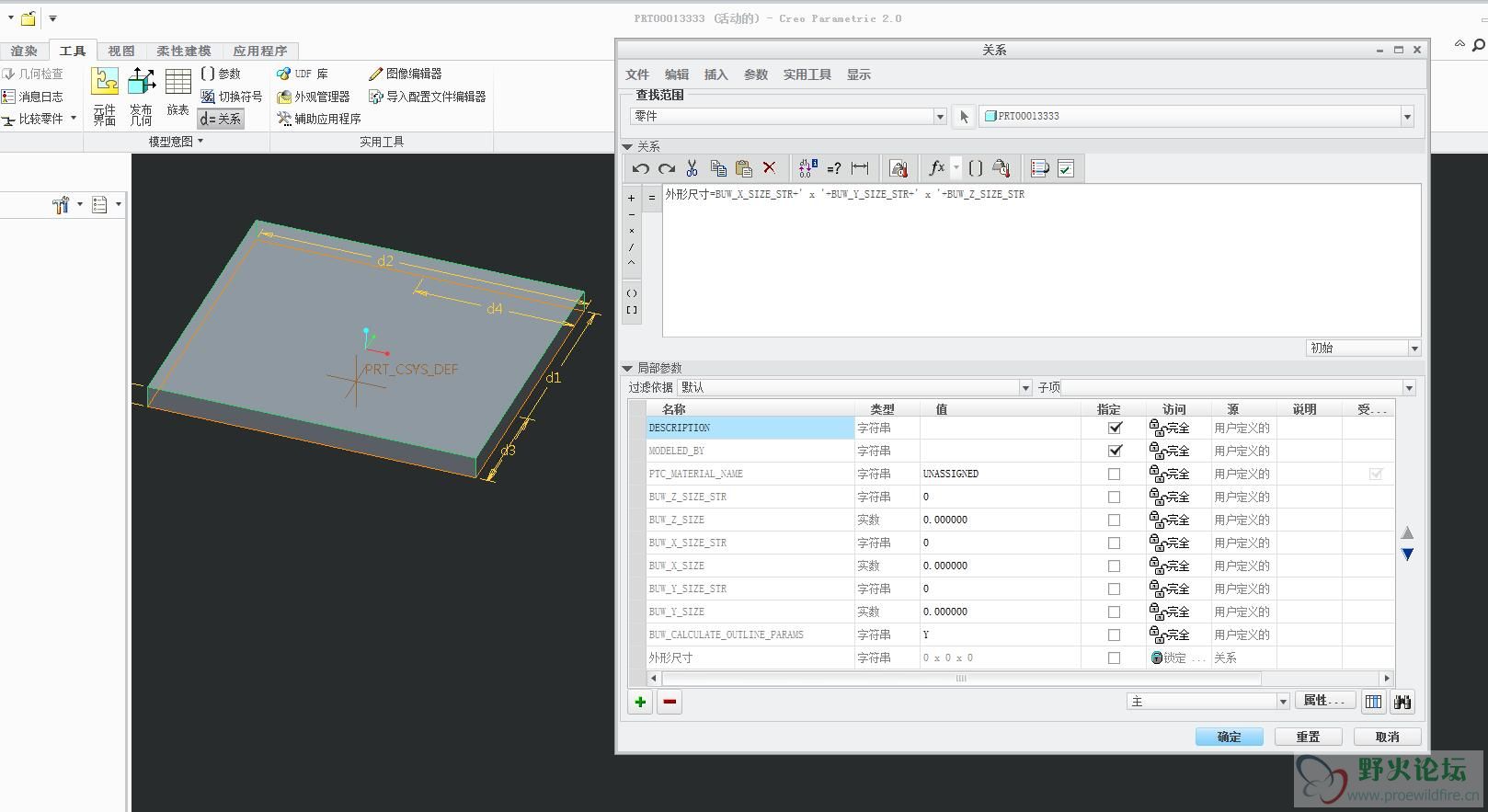Open table column setup icon
The image size is (1488, 812).
tap(1373, 702)
